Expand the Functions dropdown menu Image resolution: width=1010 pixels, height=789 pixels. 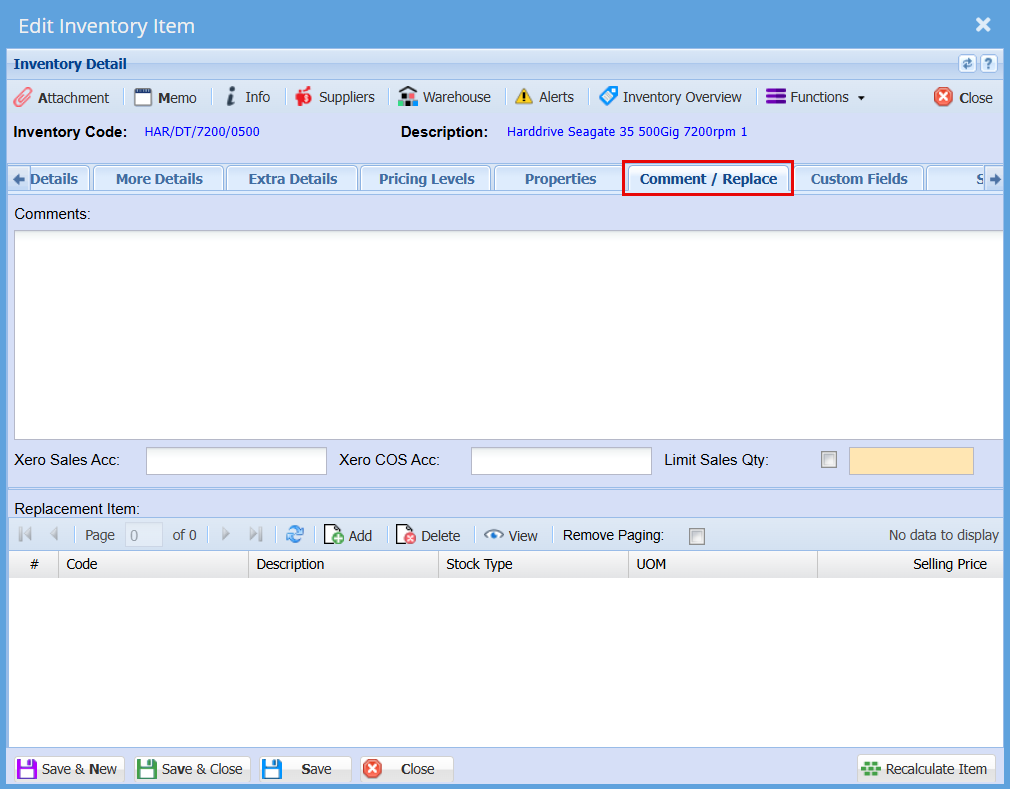coord(815,97)
